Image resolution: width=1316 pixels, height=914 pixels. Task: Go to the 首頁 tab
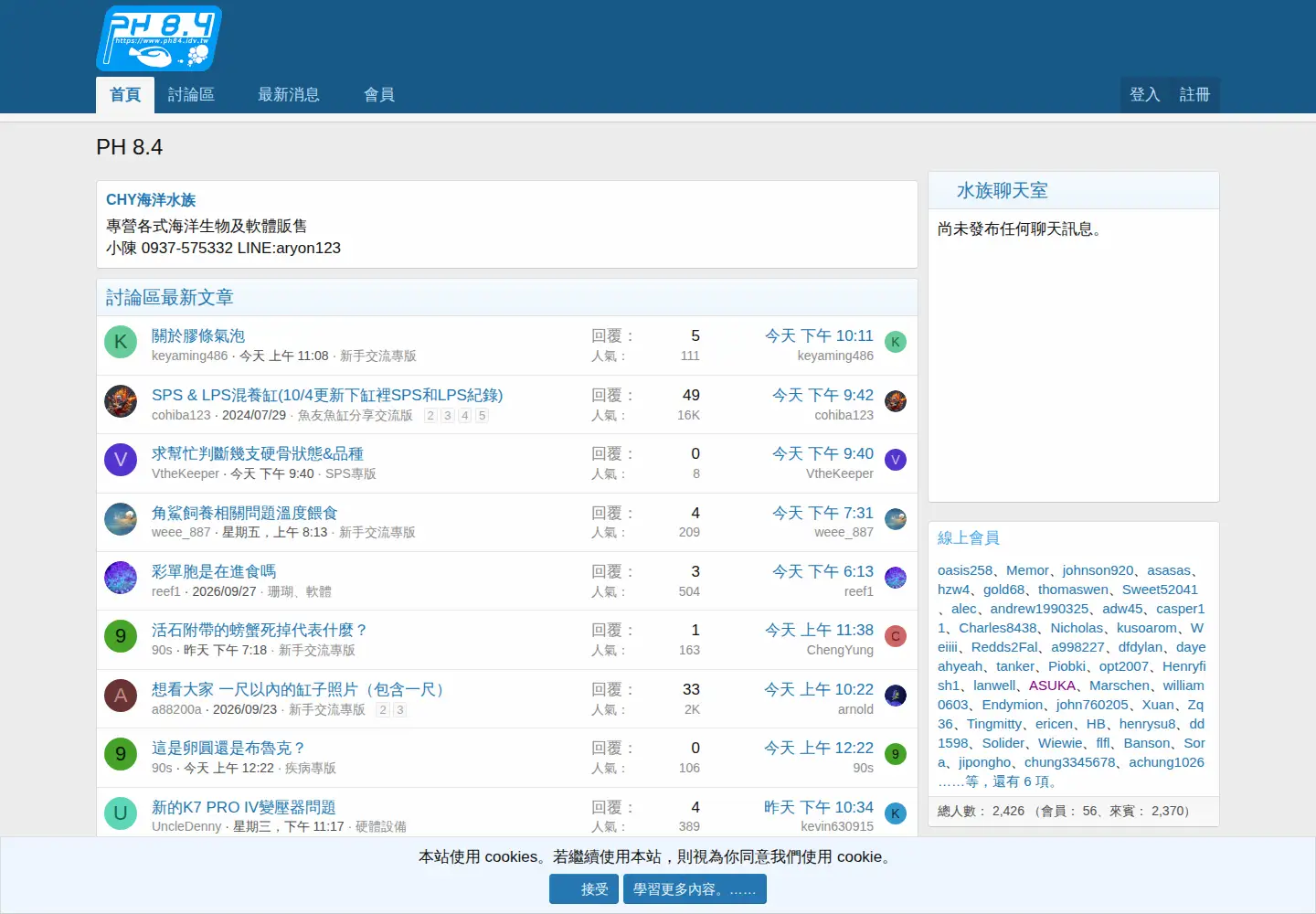(125, 95)
